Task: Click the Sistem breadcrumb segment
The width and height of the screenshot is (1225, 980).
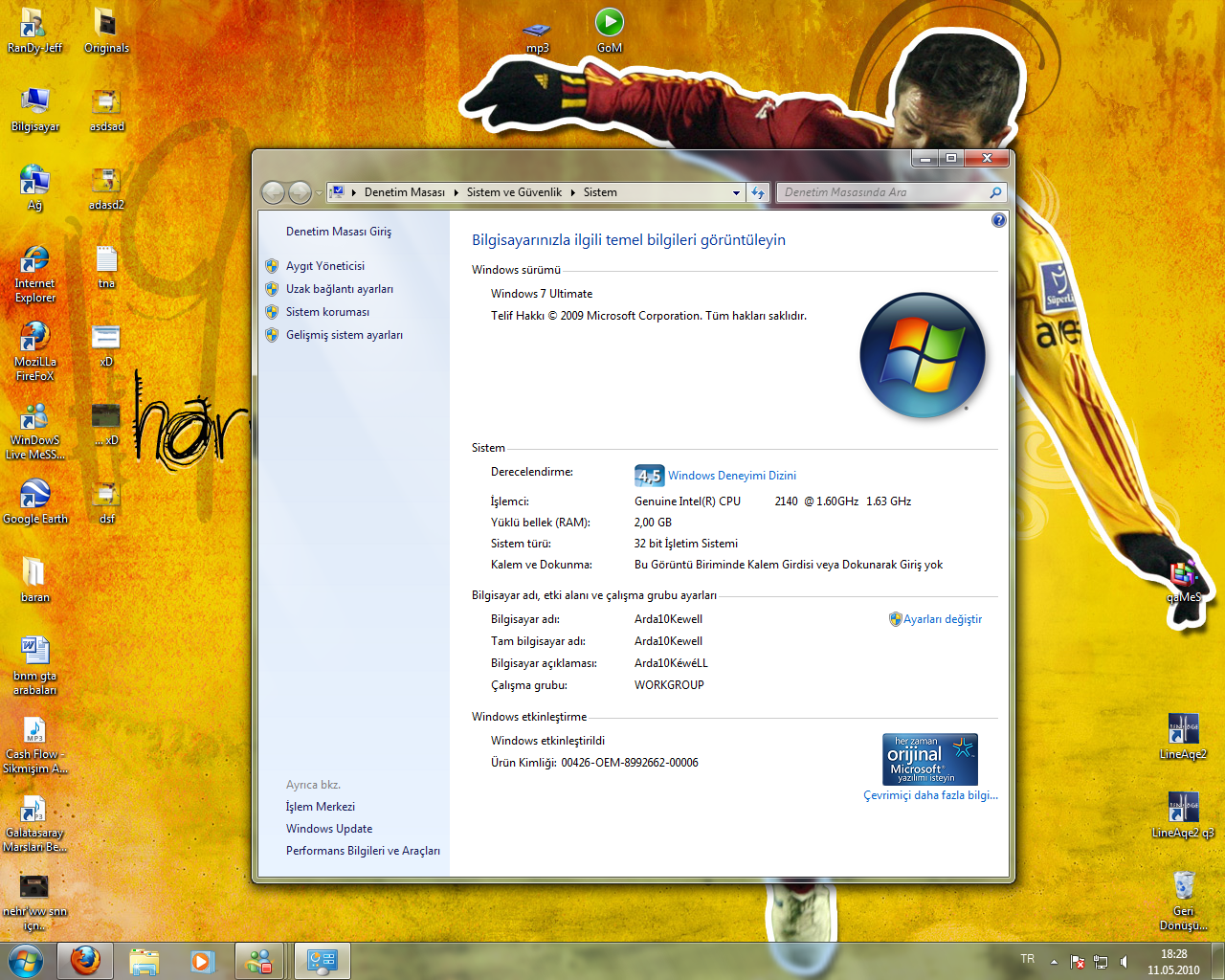Action: point(600,192)
